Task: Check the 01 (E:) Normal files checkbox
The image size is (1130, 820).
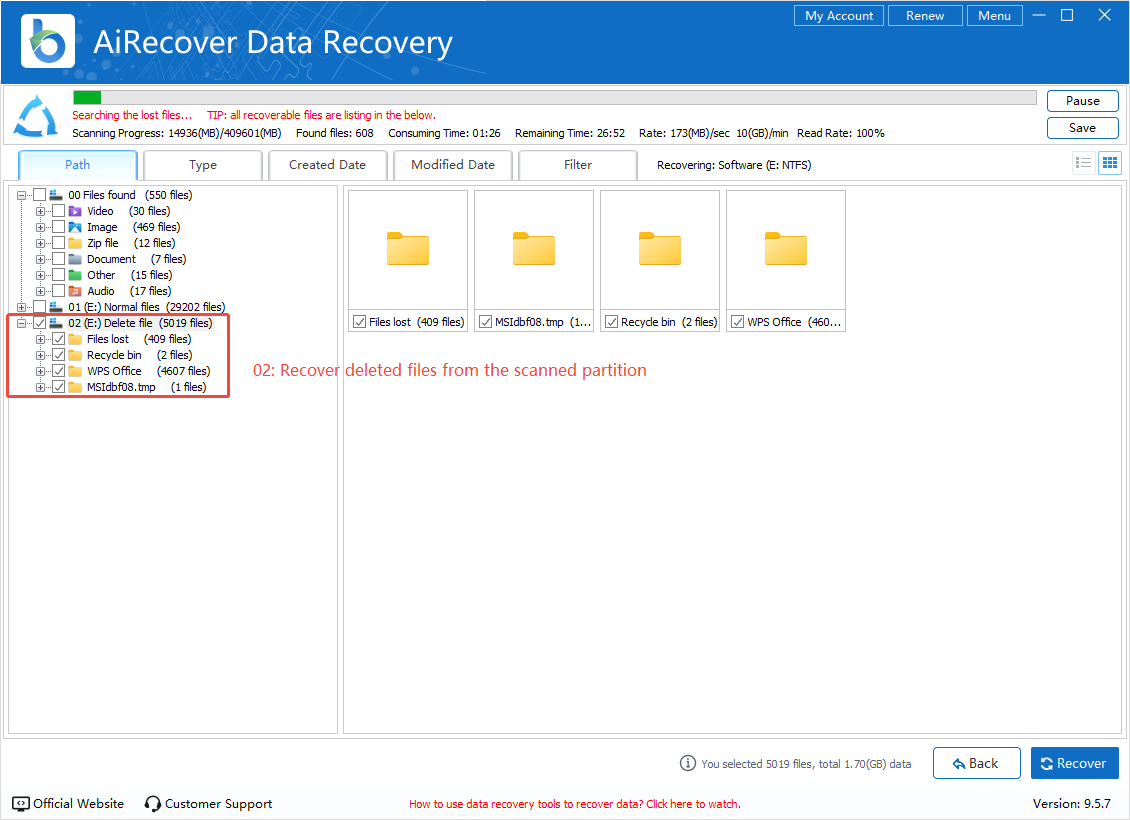Action: (x=40, y=307)
